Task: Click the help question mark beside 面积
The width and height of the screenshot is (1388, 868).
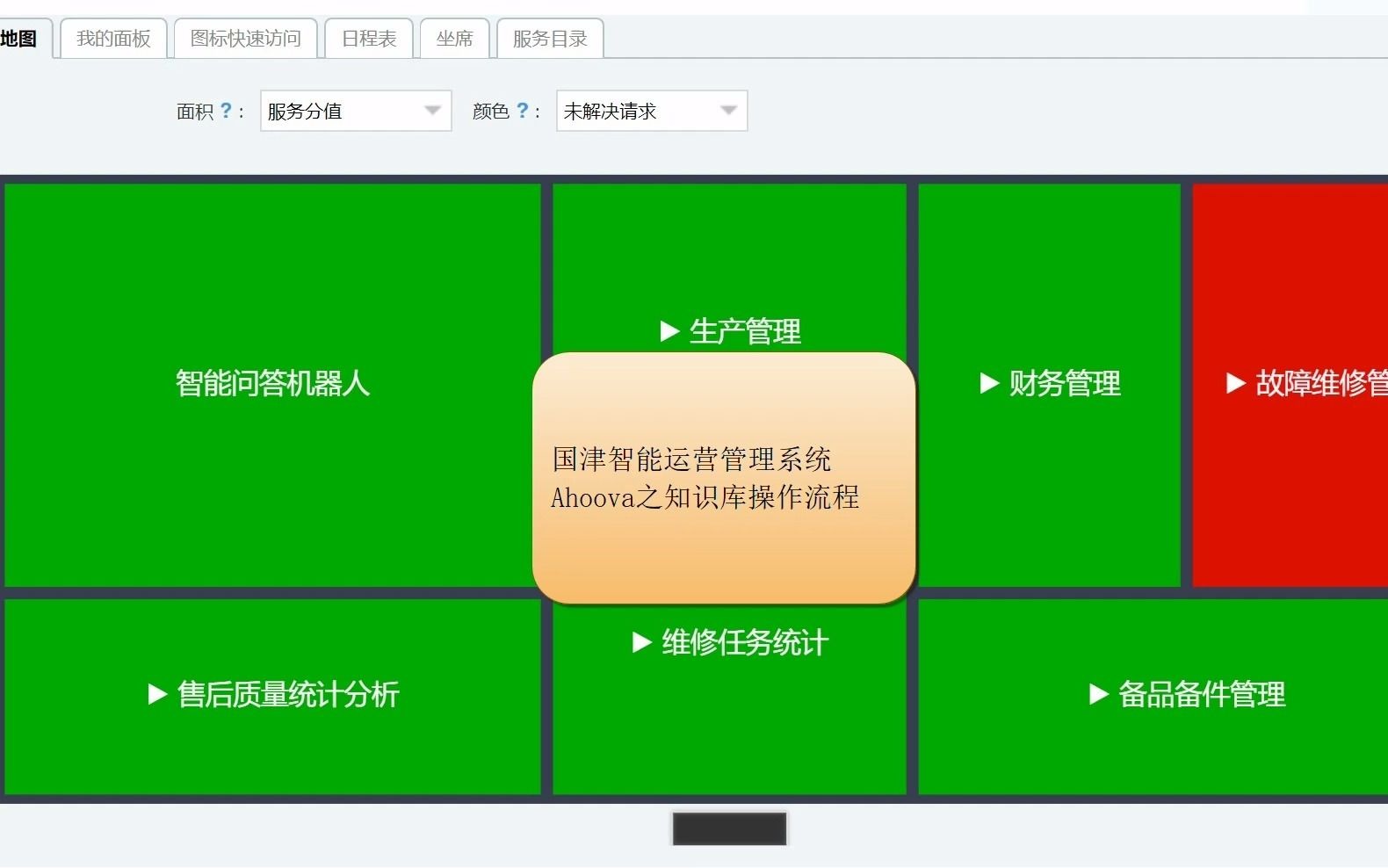Action: pos(226,111)
